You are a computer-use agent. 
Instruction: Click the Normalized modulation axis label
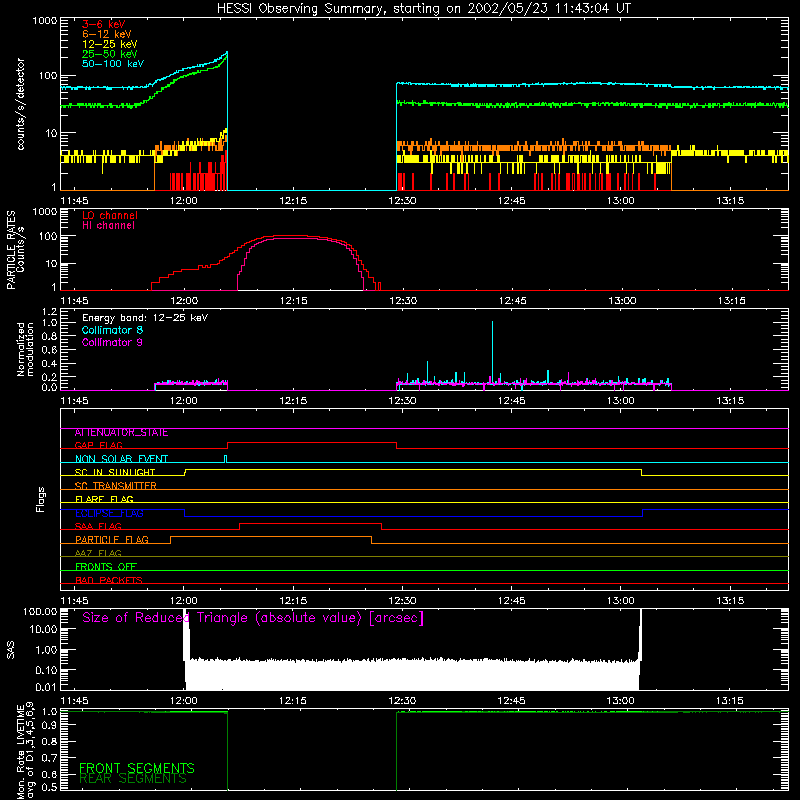[25, 349]
